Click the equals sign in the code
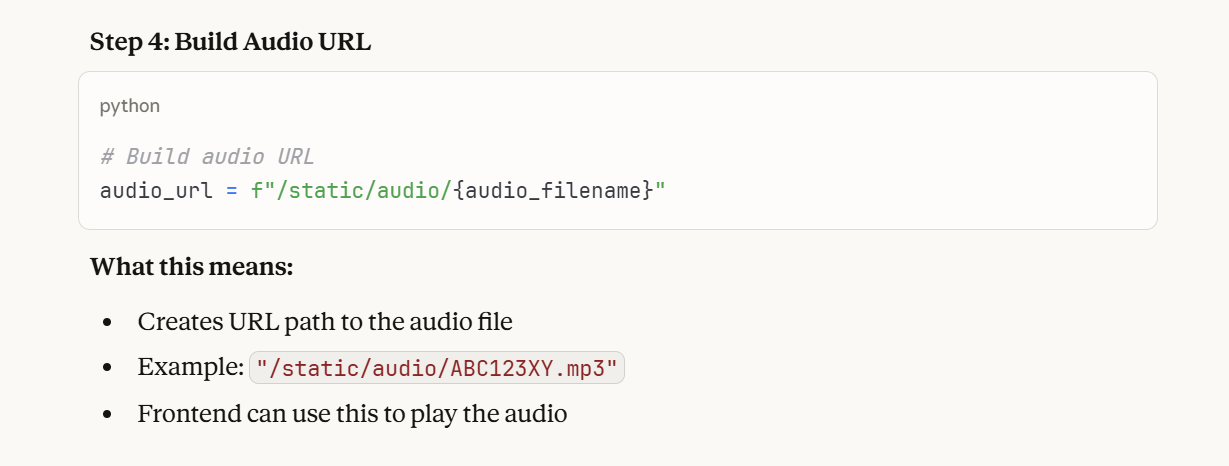 point(231,189)
